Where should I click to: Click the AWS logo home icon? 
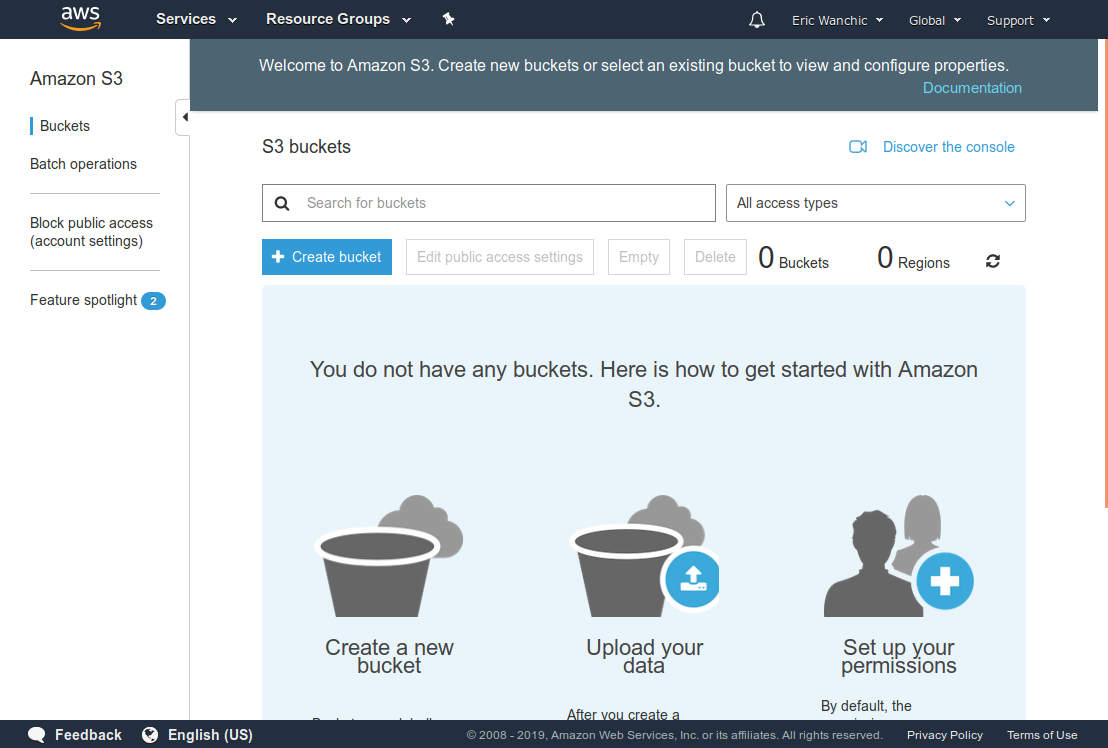(x=81, y=19)
